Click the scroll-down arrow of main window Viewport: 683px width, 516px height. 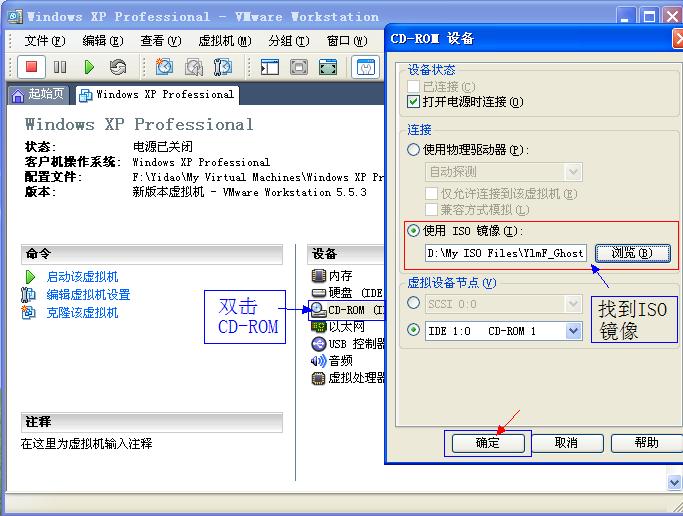[674, 482]
